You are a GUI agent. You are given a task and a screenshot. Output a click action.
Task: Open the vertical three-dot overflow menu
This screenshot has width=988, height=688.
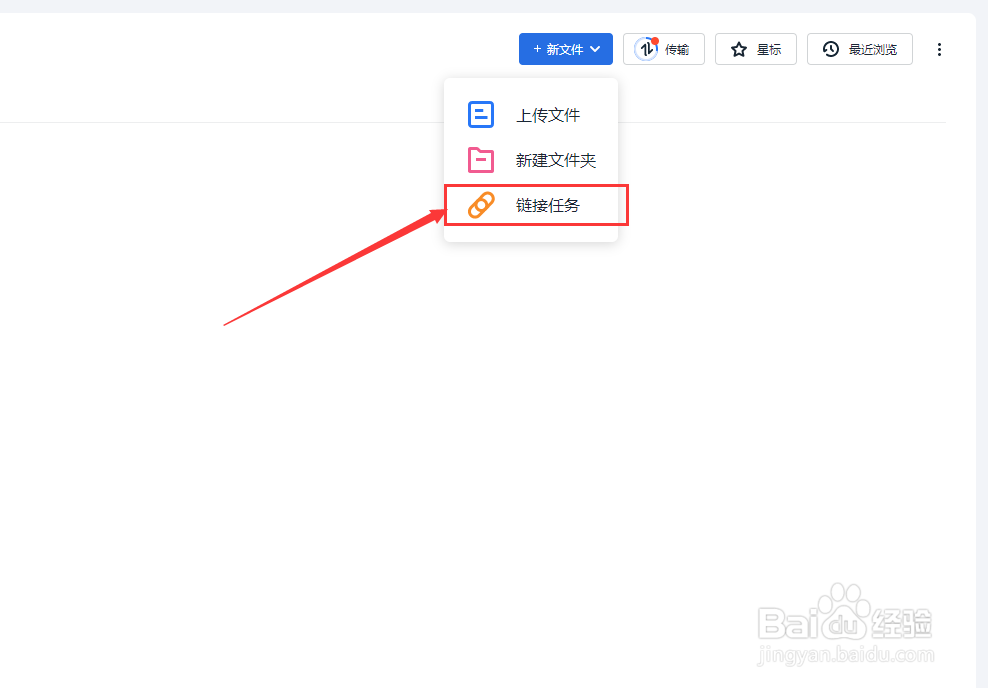(940, 48)
